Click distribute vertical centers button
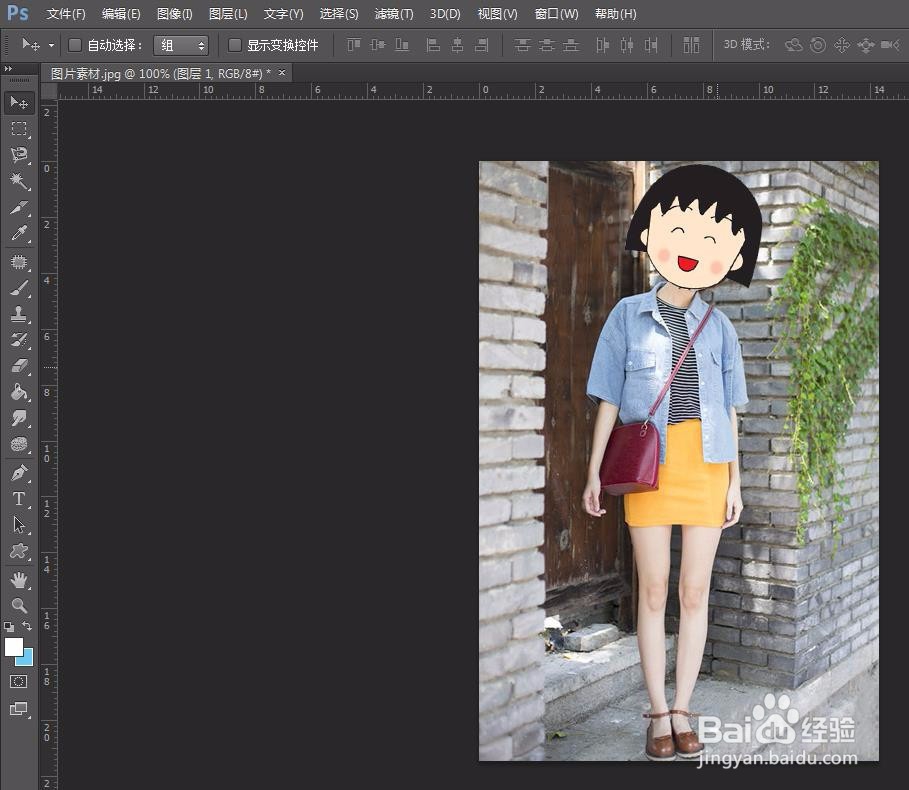 (x=547, y=45)
